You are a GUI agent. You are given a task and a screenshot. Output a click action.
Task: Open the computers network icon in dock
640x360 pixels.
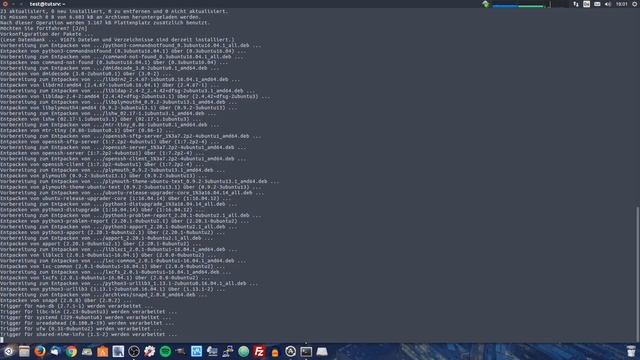coord(212,351)
